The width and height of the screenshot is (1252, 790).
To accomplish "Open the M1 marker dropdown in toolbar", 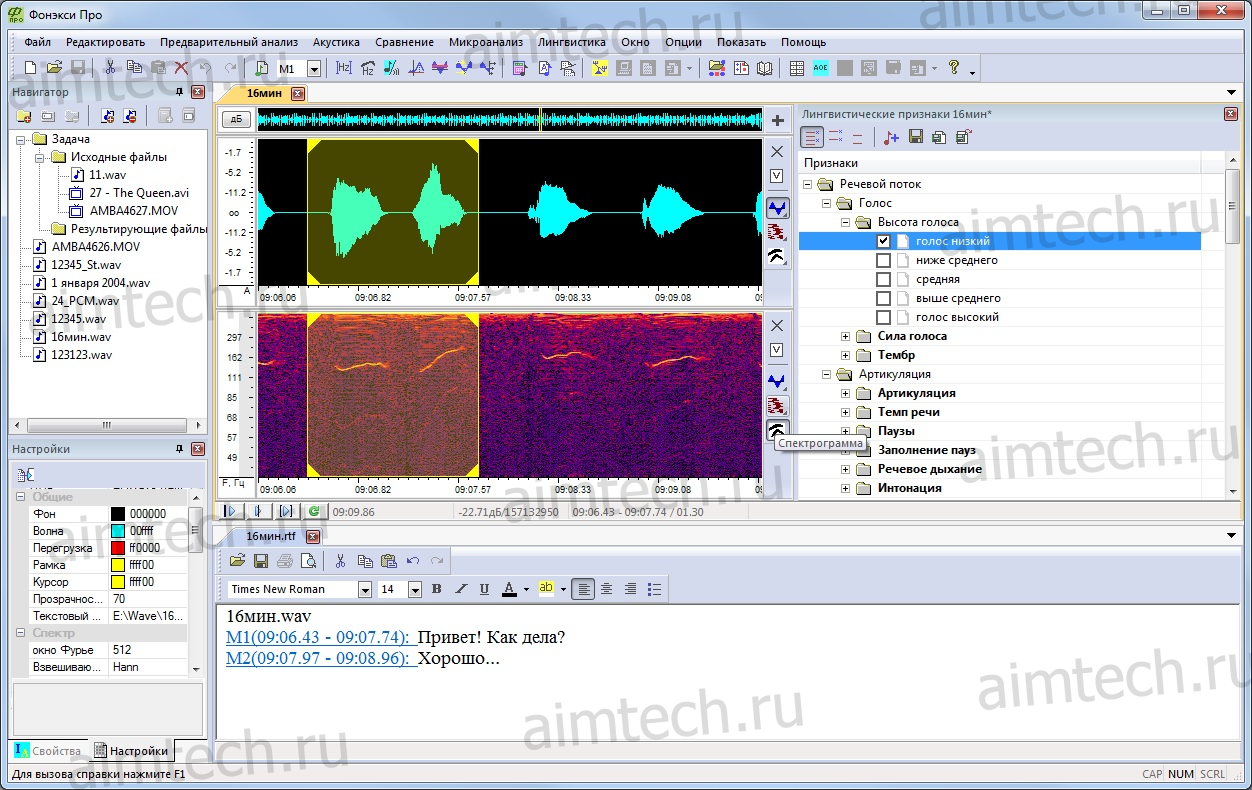I will pos(314,69).
